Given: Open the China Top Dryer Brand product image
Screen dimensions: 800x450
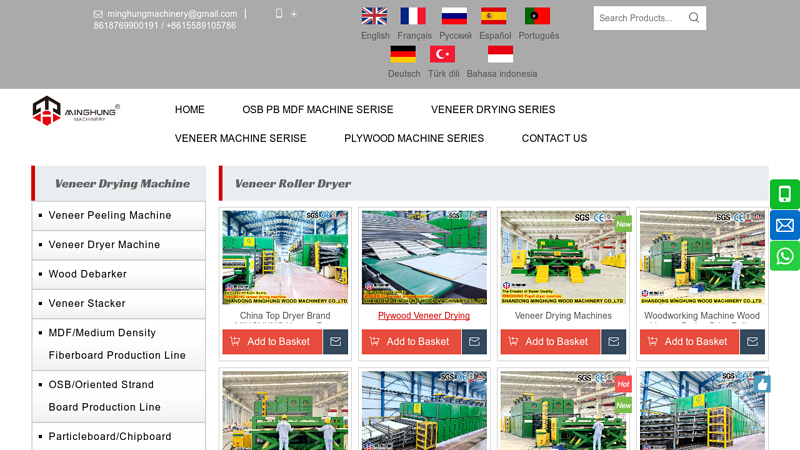Looking at the screenshot, I should point(285,258).
